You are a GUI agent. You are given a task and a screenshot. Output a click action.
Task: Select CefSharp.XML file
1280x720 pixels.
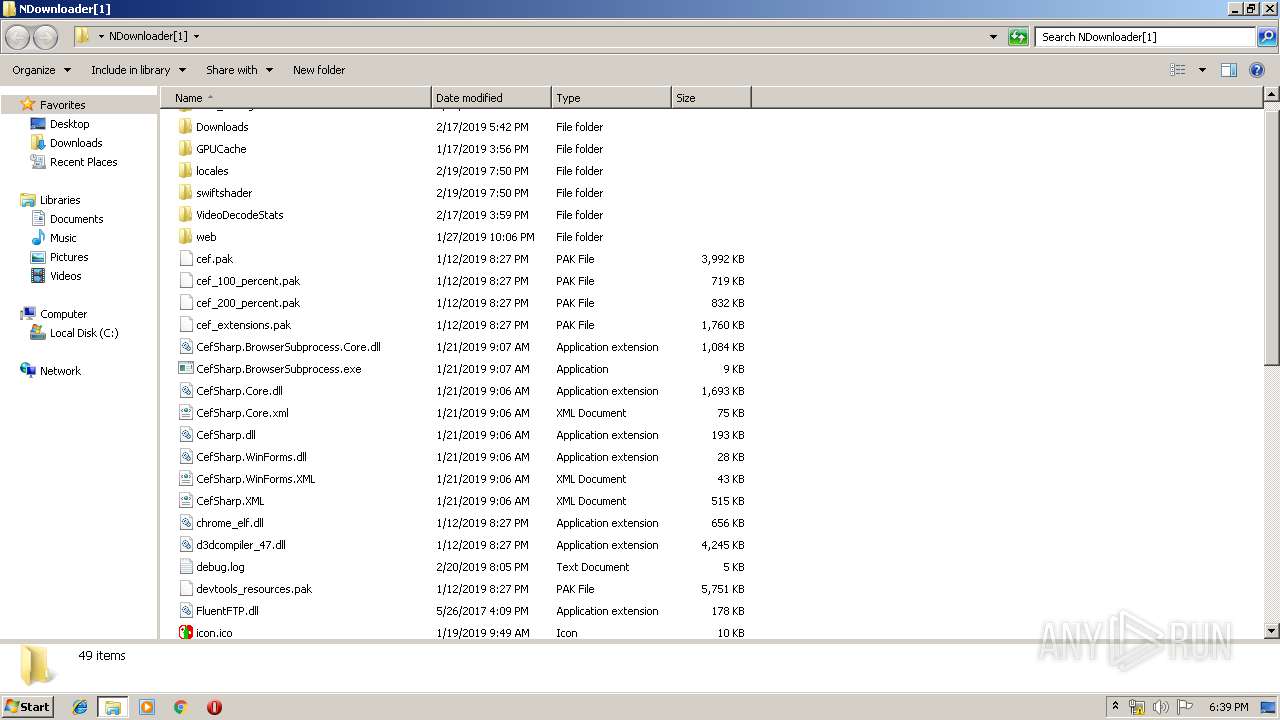pyautogui.click(x=230, y=501)
